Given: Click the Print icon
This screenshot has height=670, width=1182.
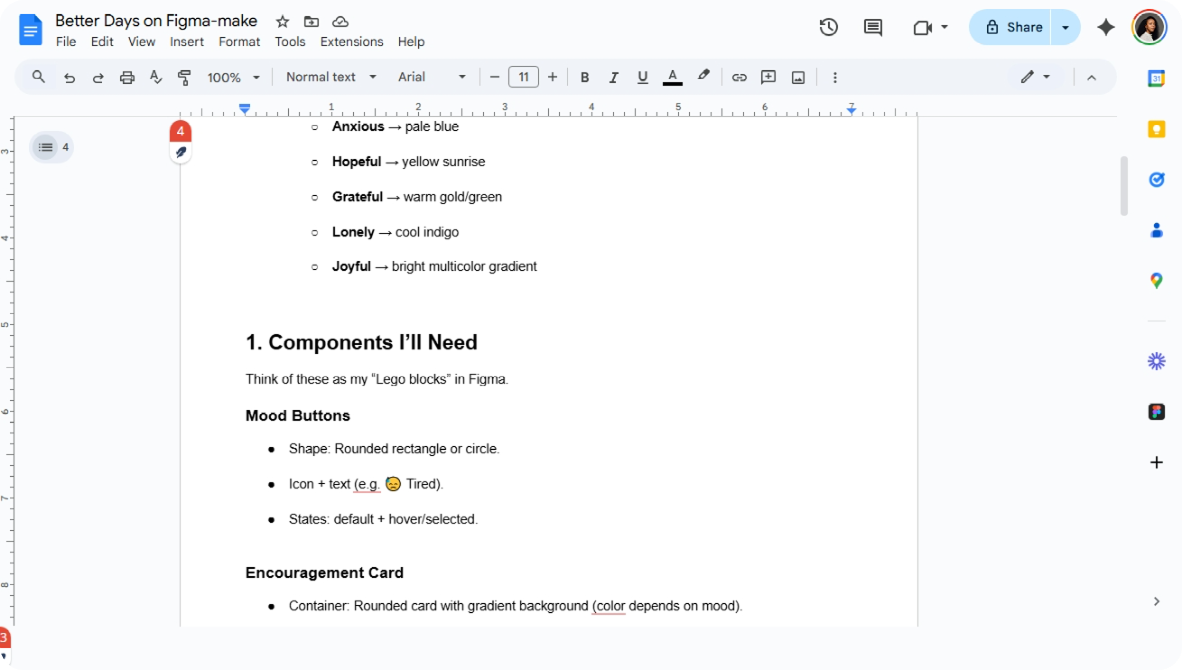Looking at the screenshot, I should click(127, 76).
